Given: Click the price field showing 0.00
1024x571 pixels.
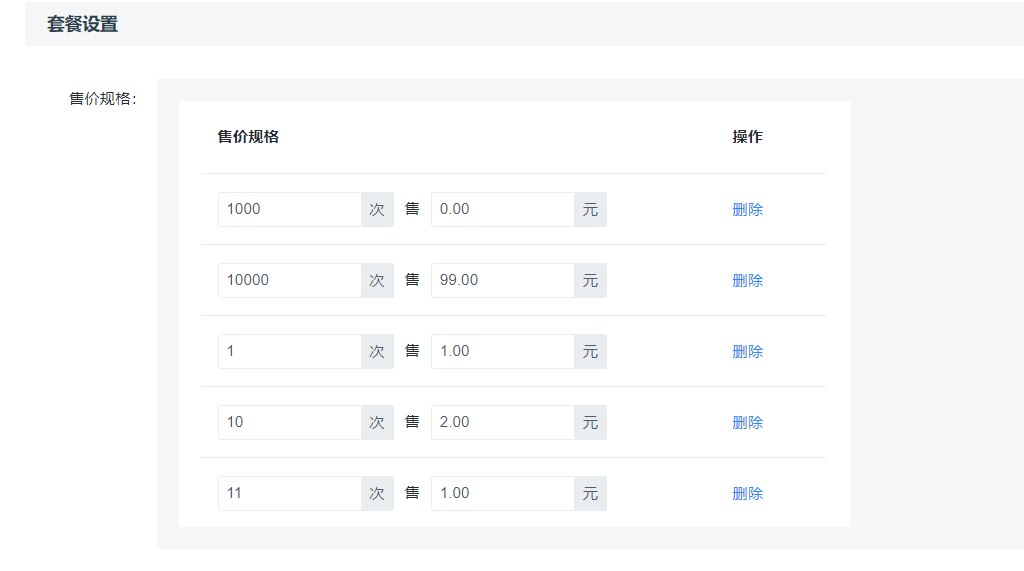Looking at the screenshot, I should [x=502, y=209].
